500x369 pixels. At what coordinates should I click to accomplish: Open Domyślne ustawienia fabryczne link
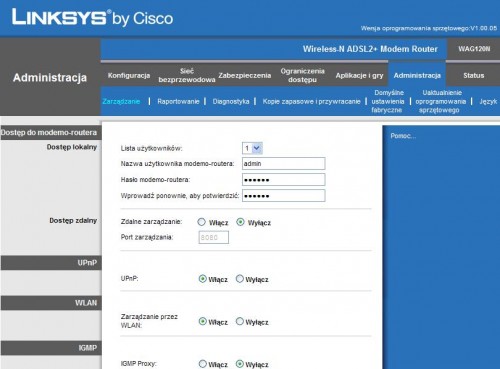pyautogui.click(x=388, y=101)
